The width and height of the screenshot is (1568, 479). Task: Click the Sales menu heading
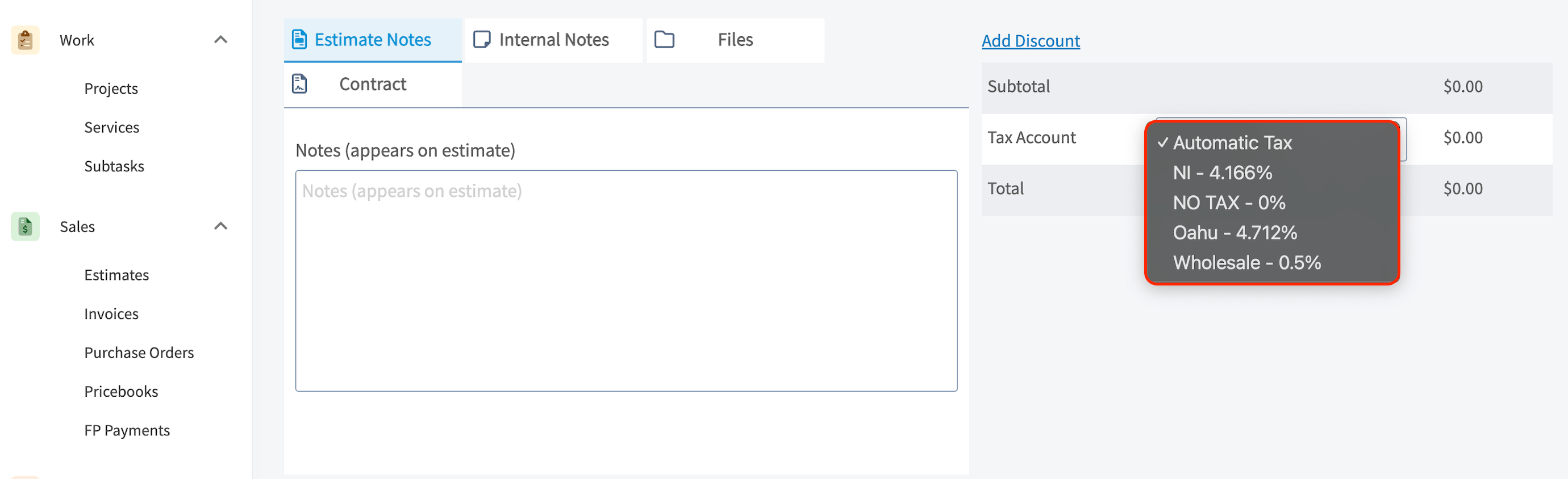(77, 227)
